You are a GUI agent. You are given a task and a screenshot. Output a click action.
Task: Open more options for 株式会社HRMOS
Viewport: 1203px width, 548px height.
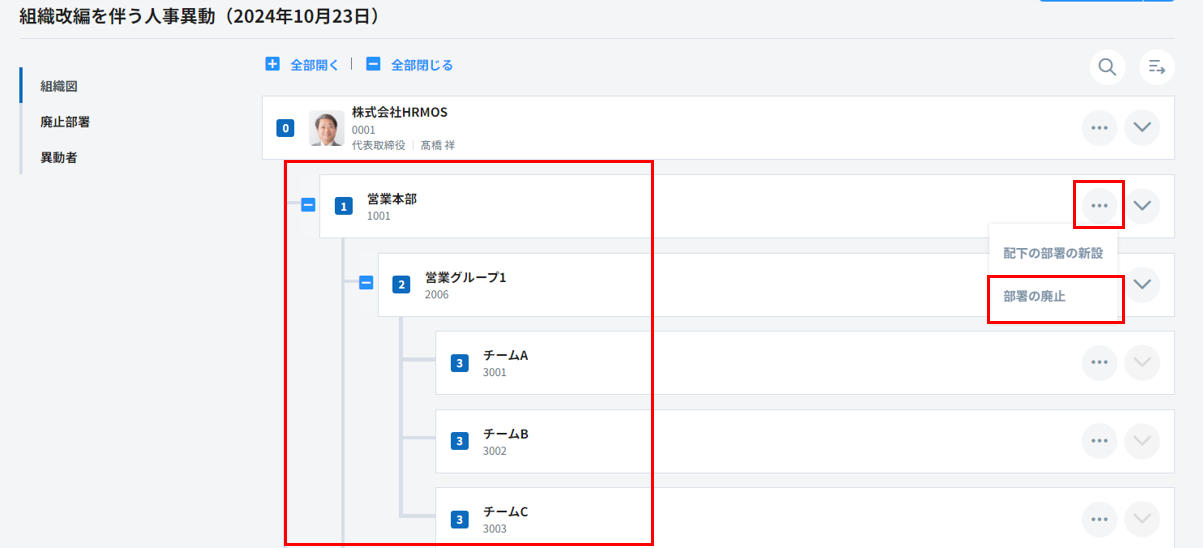tap(1099, 127)
